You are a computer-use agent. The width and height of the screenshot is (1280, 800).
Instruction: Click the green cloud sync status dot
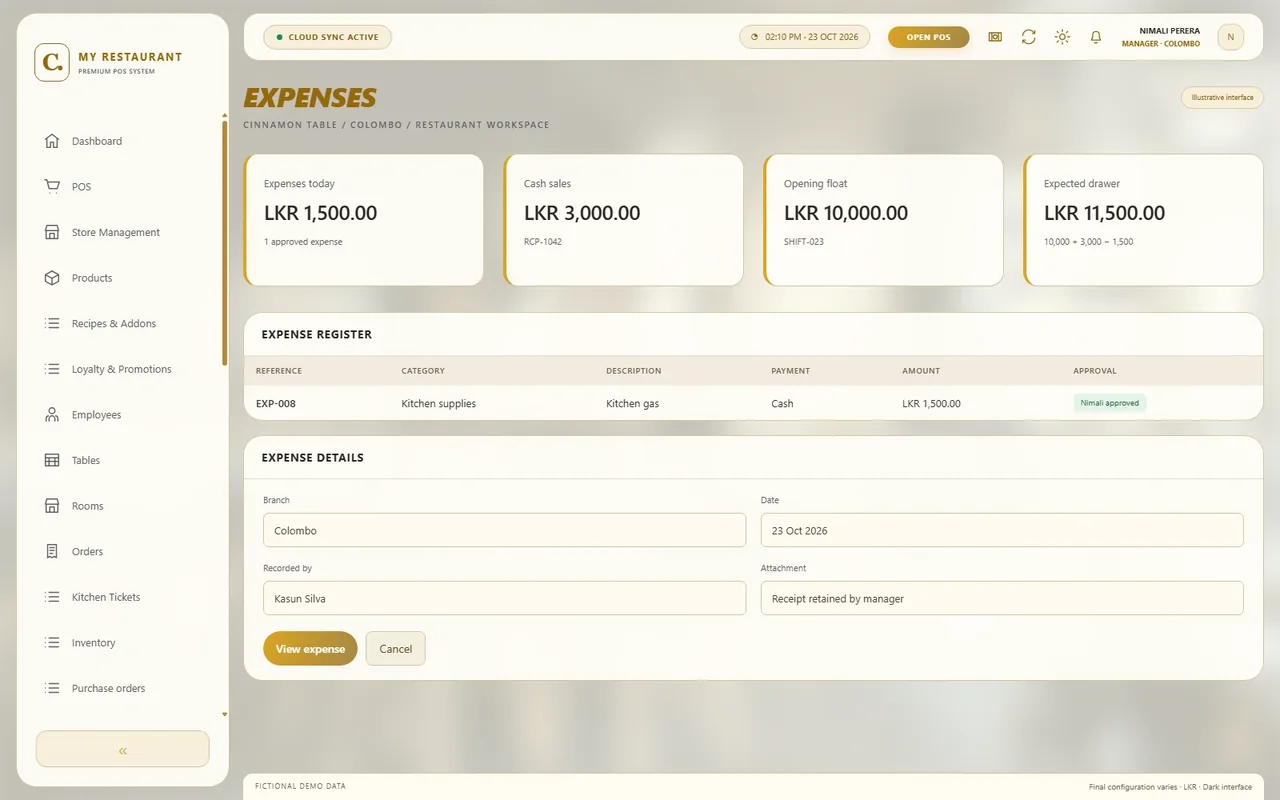tap(279, 37)
